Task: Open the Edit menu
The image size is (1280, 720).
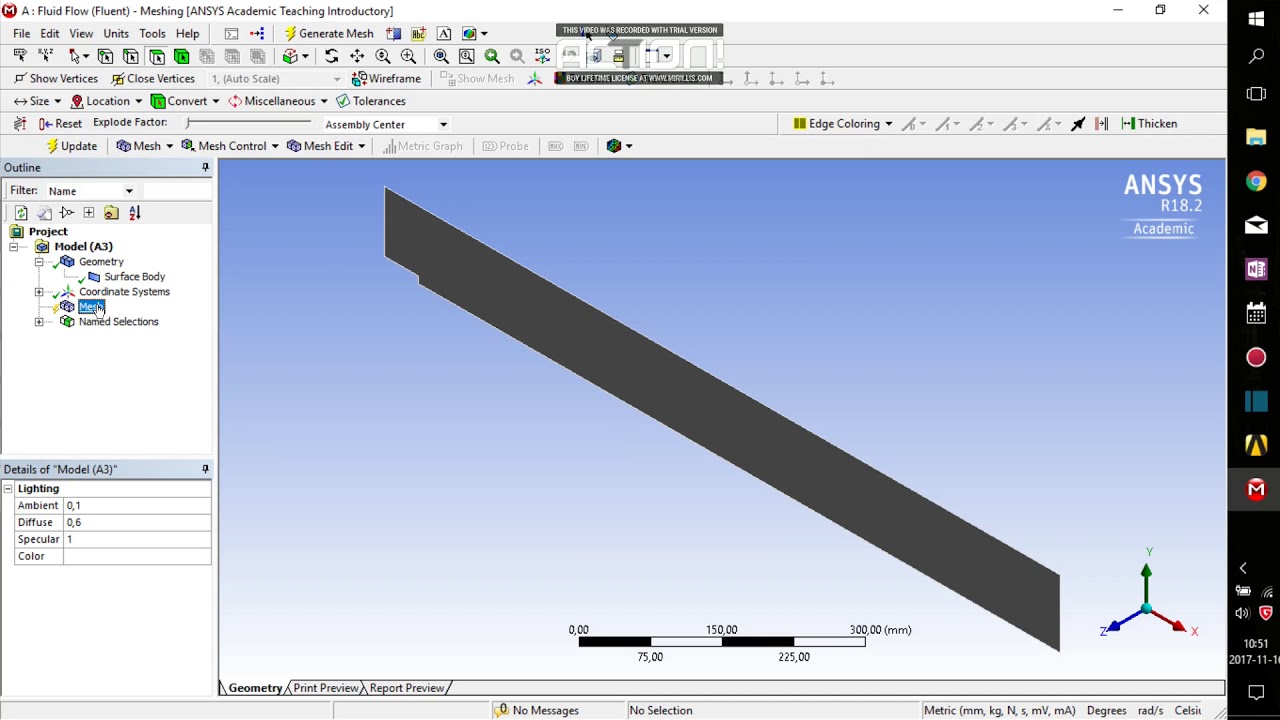Action: 49,33
